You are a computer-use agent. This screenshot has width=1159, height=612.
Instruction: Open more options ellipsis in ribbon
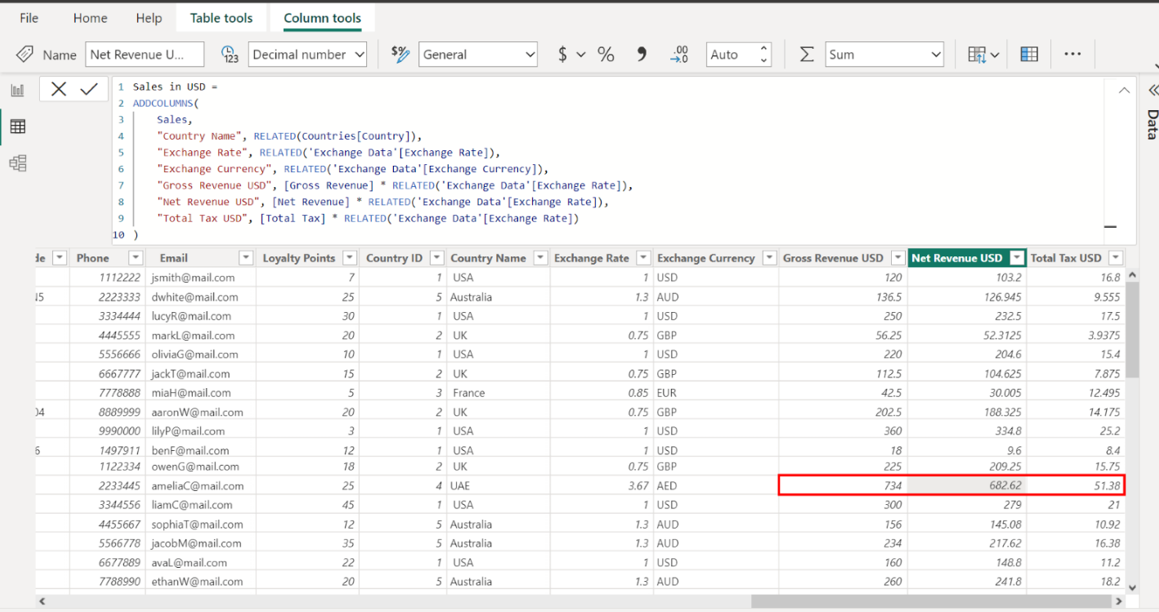tap(1072, 54)
